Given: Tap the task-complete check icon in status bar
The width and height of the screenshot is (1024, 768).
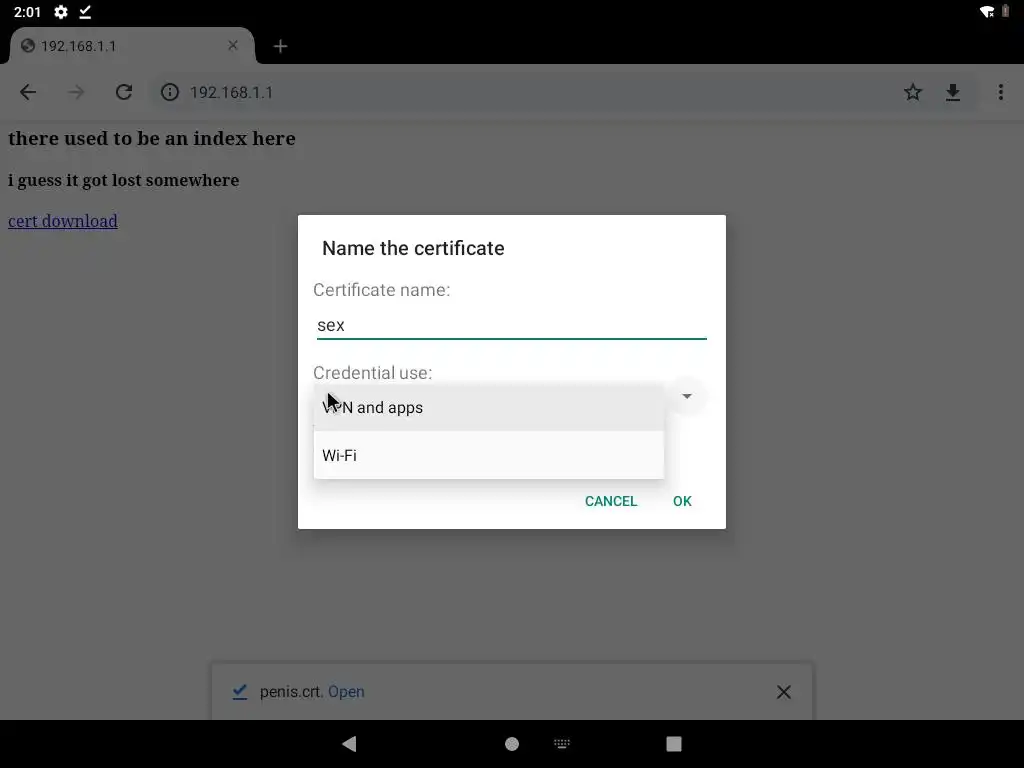Looking at the screenshot, I should (x=85, y=12).
